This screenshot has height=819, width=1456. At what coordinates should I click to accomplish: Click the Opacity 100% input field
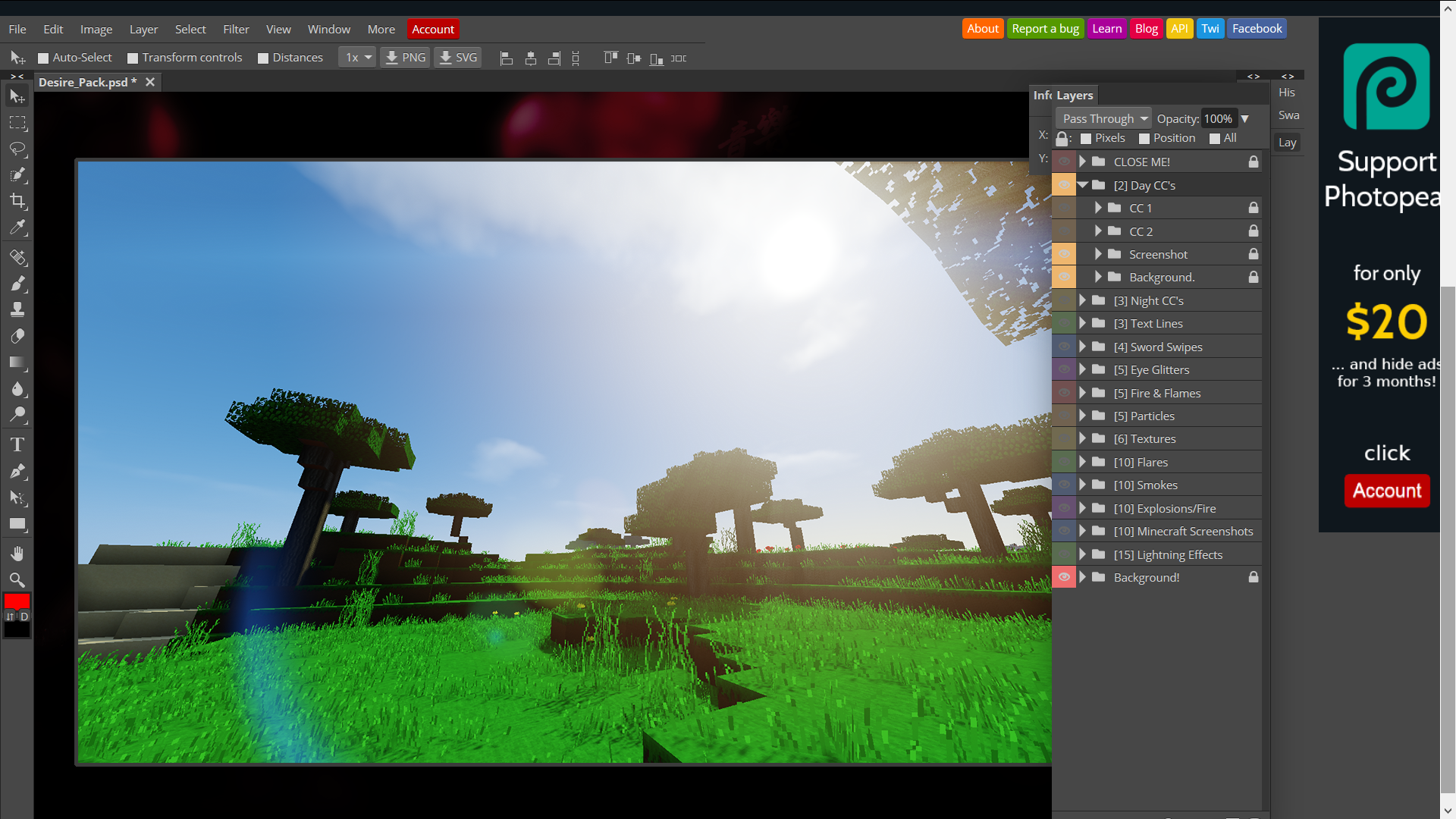[x=1219, y=119]
